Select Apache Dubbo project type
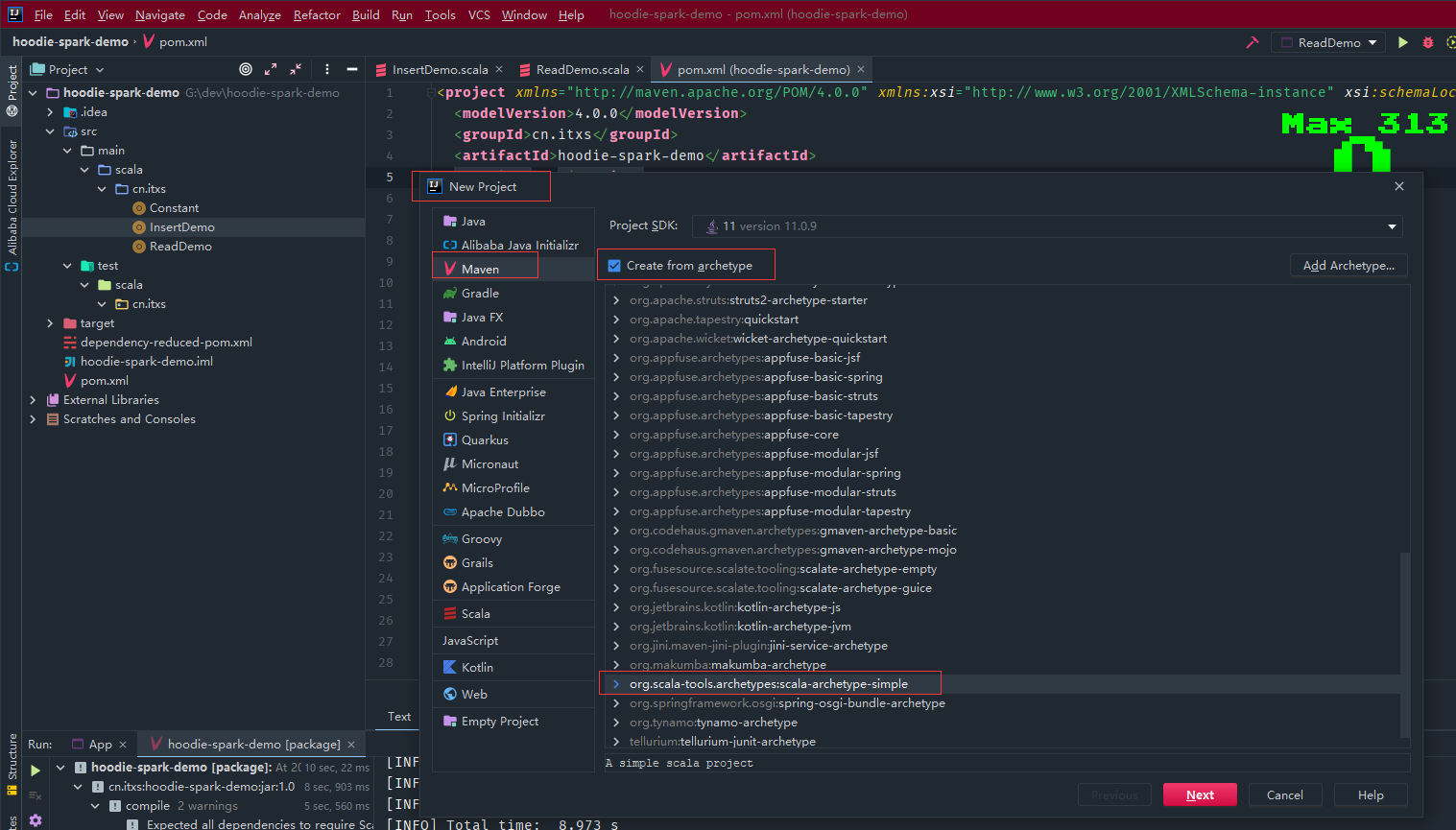The height and width of the screenshot is (830, 1456). (x=513, y=511)
